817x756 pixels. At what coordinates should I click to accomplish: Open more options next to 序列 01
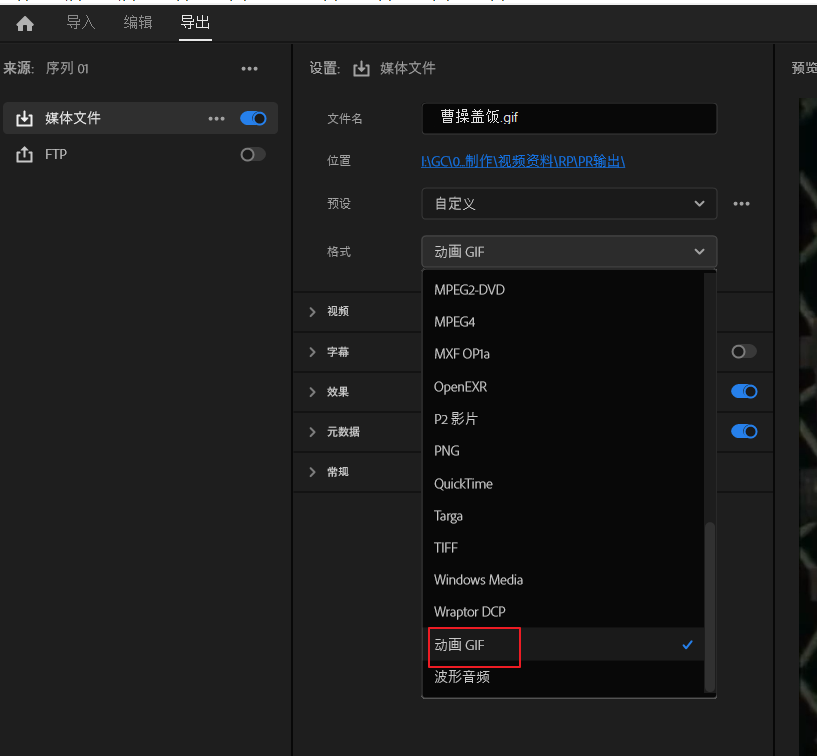click(249, 69)
